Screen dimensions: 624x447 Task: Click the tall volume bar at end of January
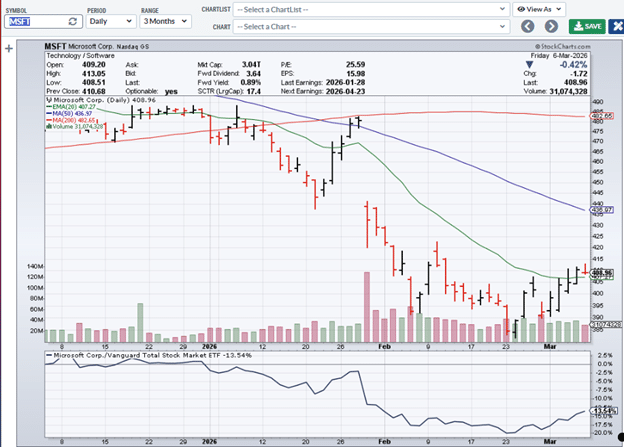[367, 307]
